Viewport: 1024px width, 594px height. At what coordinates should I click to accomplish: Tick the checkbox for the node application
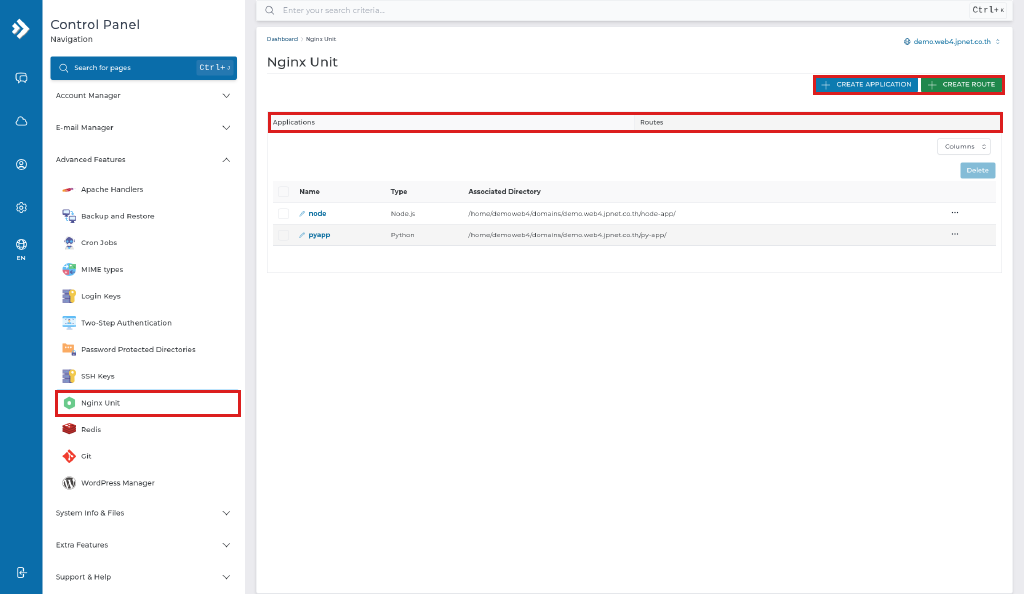click(283, 213)
